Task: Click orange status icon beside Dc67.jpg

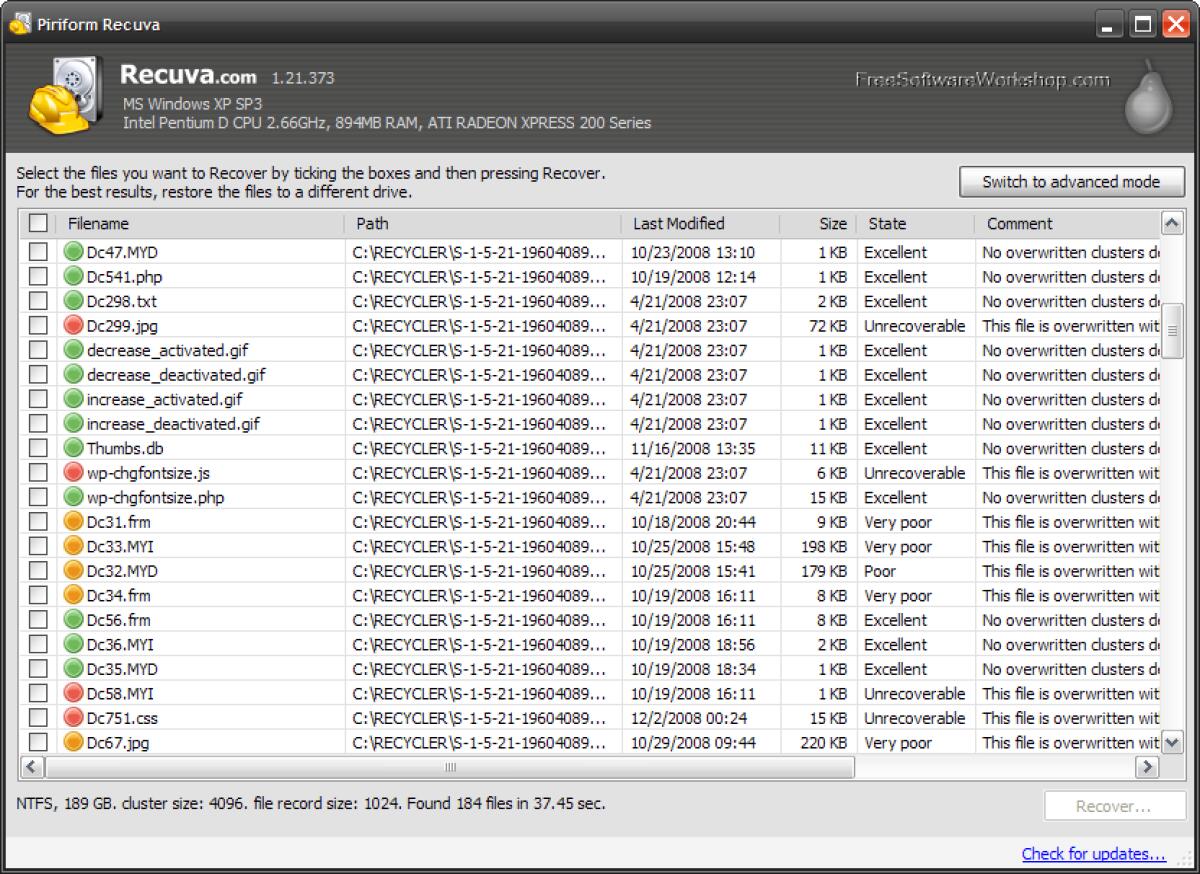Action: click(x=73, y=743)
